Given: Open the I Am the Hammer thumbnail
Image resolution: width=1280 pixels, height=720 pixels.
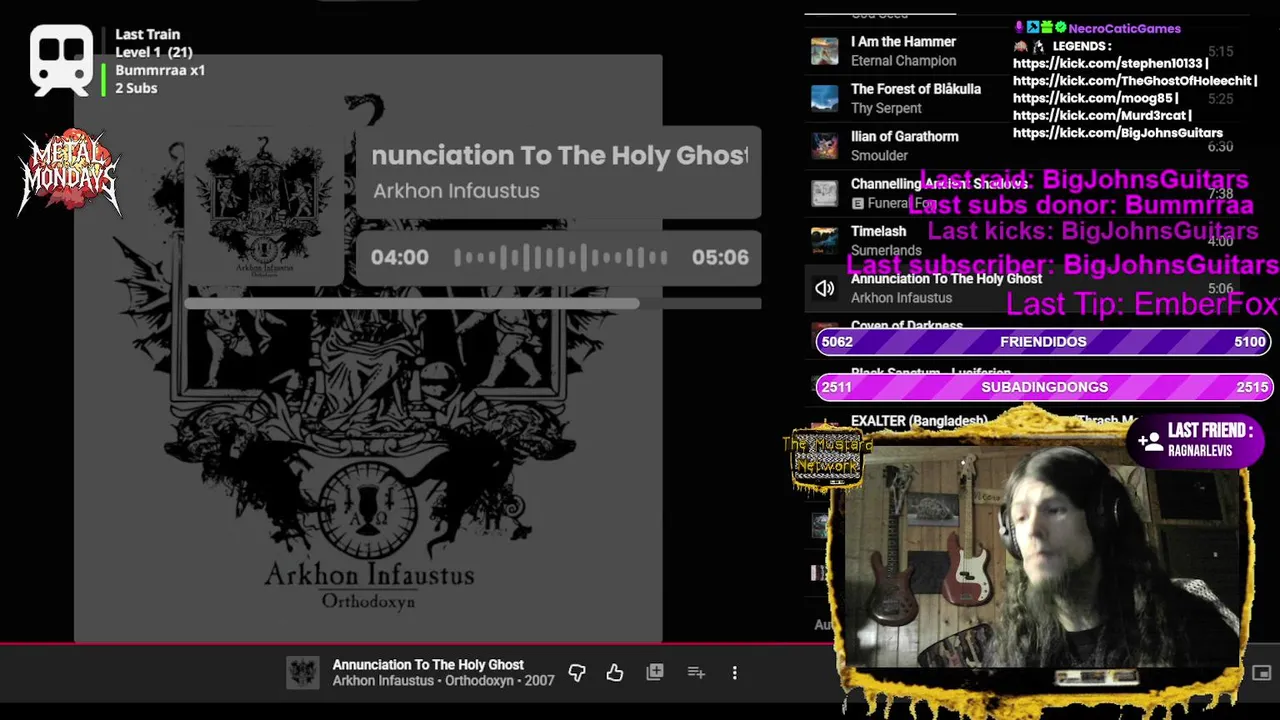Looking at the screenshot, I should (825, 51).
